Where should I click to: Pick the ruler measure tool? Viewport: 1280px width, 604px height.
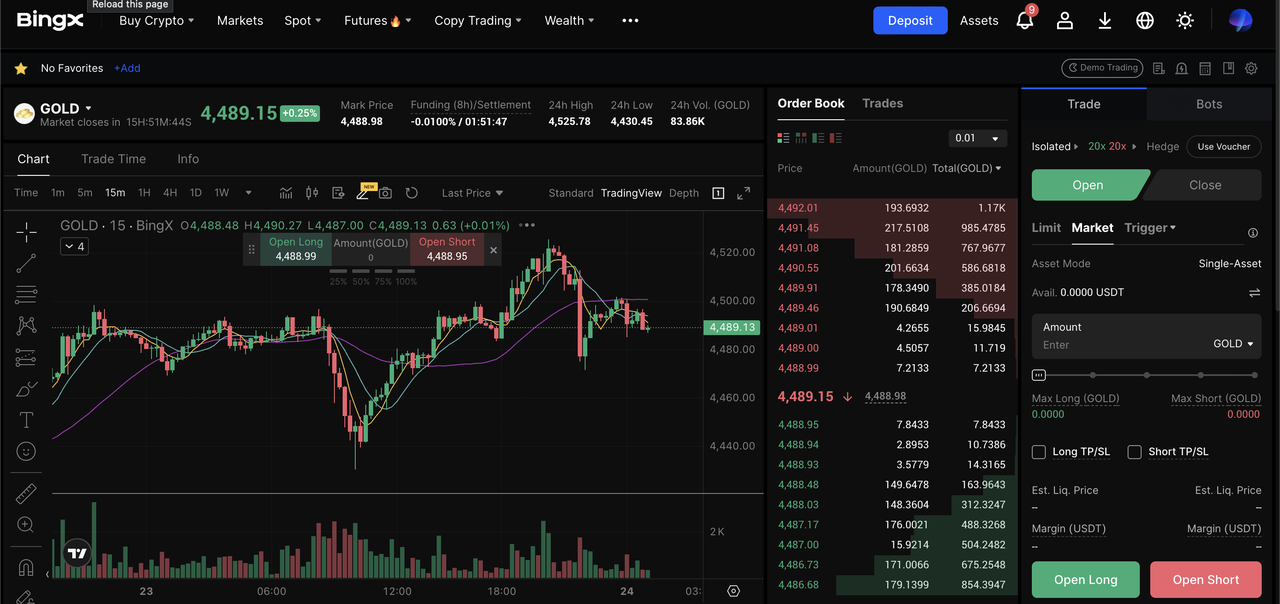[26, 494]
